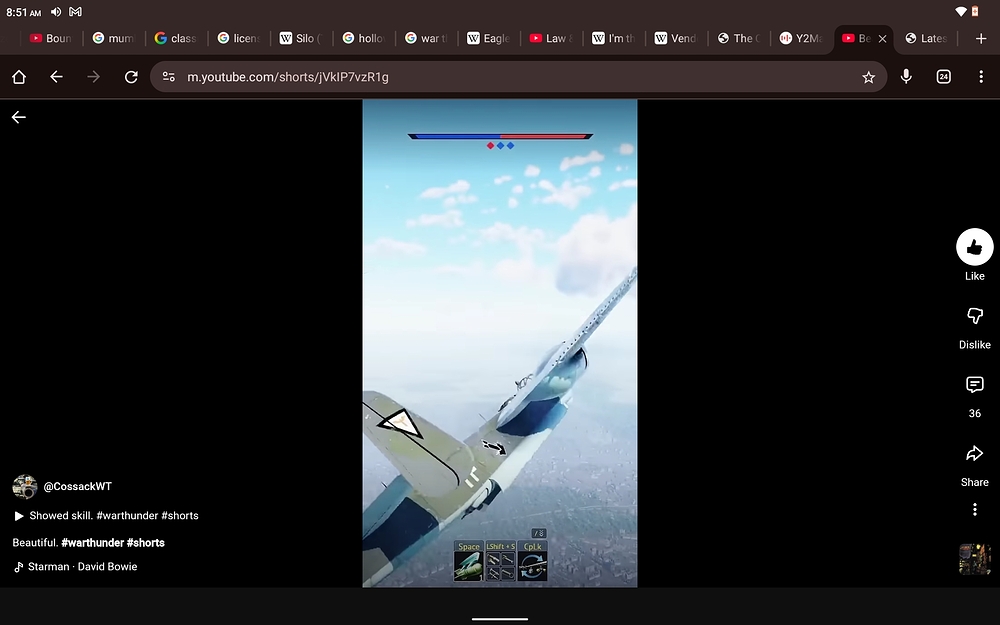Open the tab switcher showing 24 tabs
Viewport: 1000px width, 625px height.
point(943,76)
